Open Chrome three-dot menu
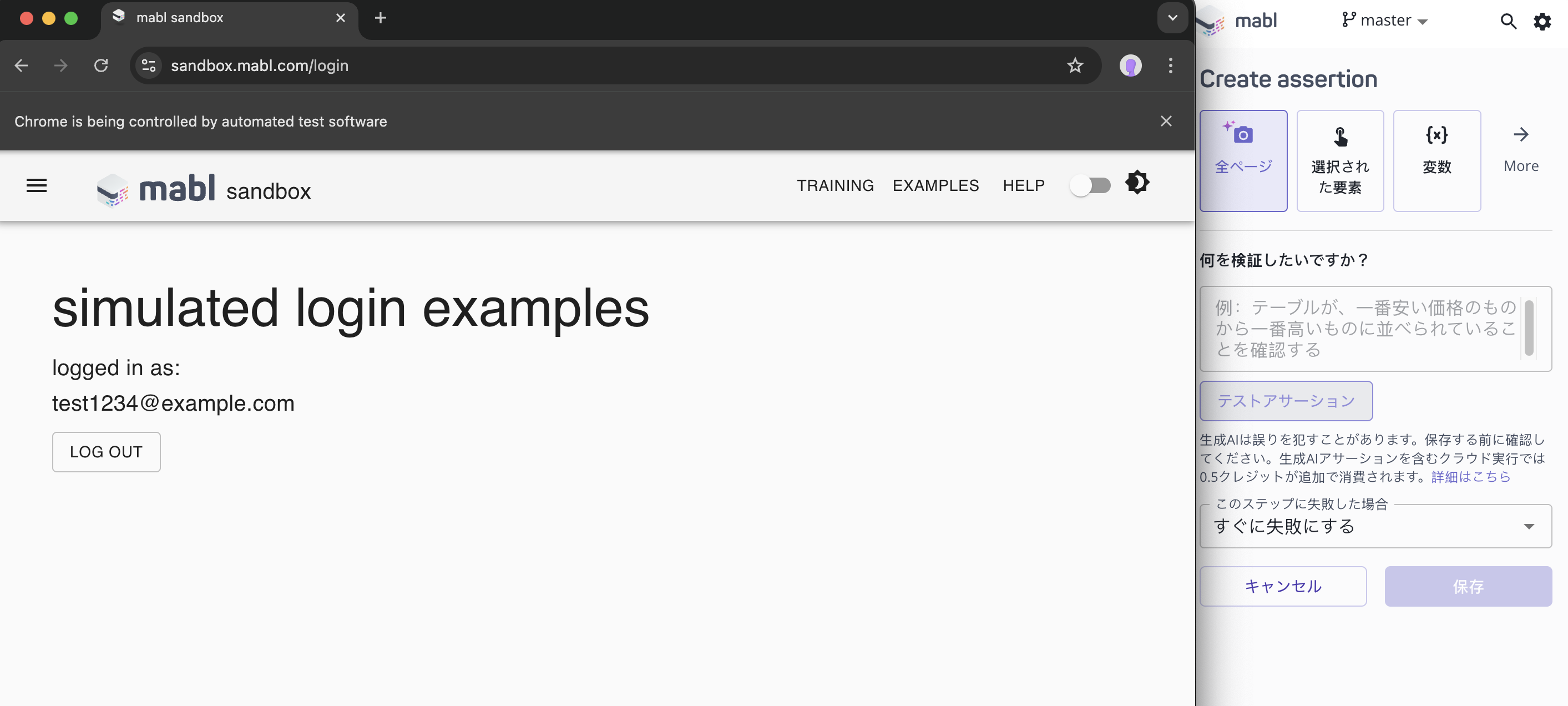The image size is (1568, 706). pyautogui.click(x=1170, y=66)
